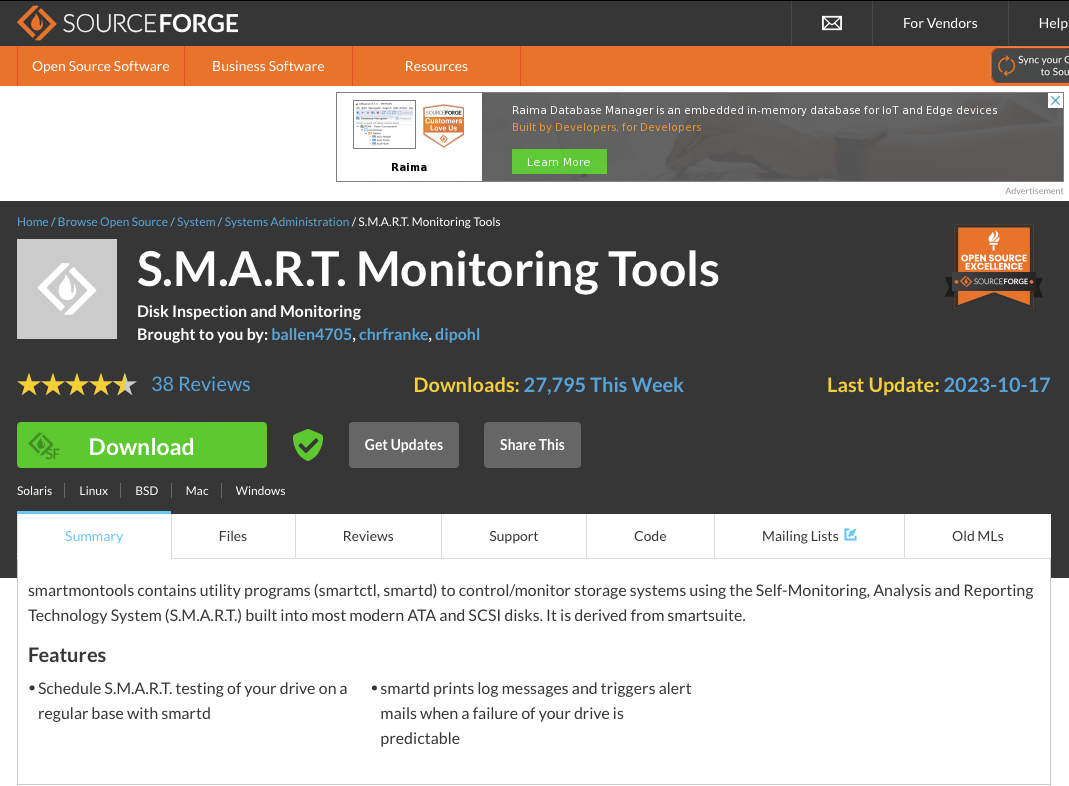The width and height of the screenshot is (1069, 786).
Task: Click the S.M.A.R.T. Monitoring Tools page title
Action: click(x=428, y=269)
